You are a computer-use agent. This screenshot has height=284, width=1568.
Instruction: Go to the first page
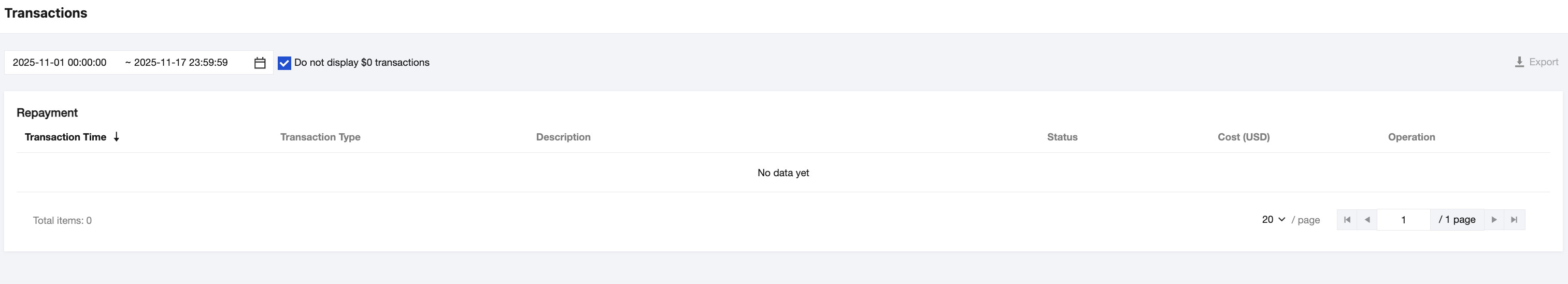pyautogui.click(x=1347, y=220)
